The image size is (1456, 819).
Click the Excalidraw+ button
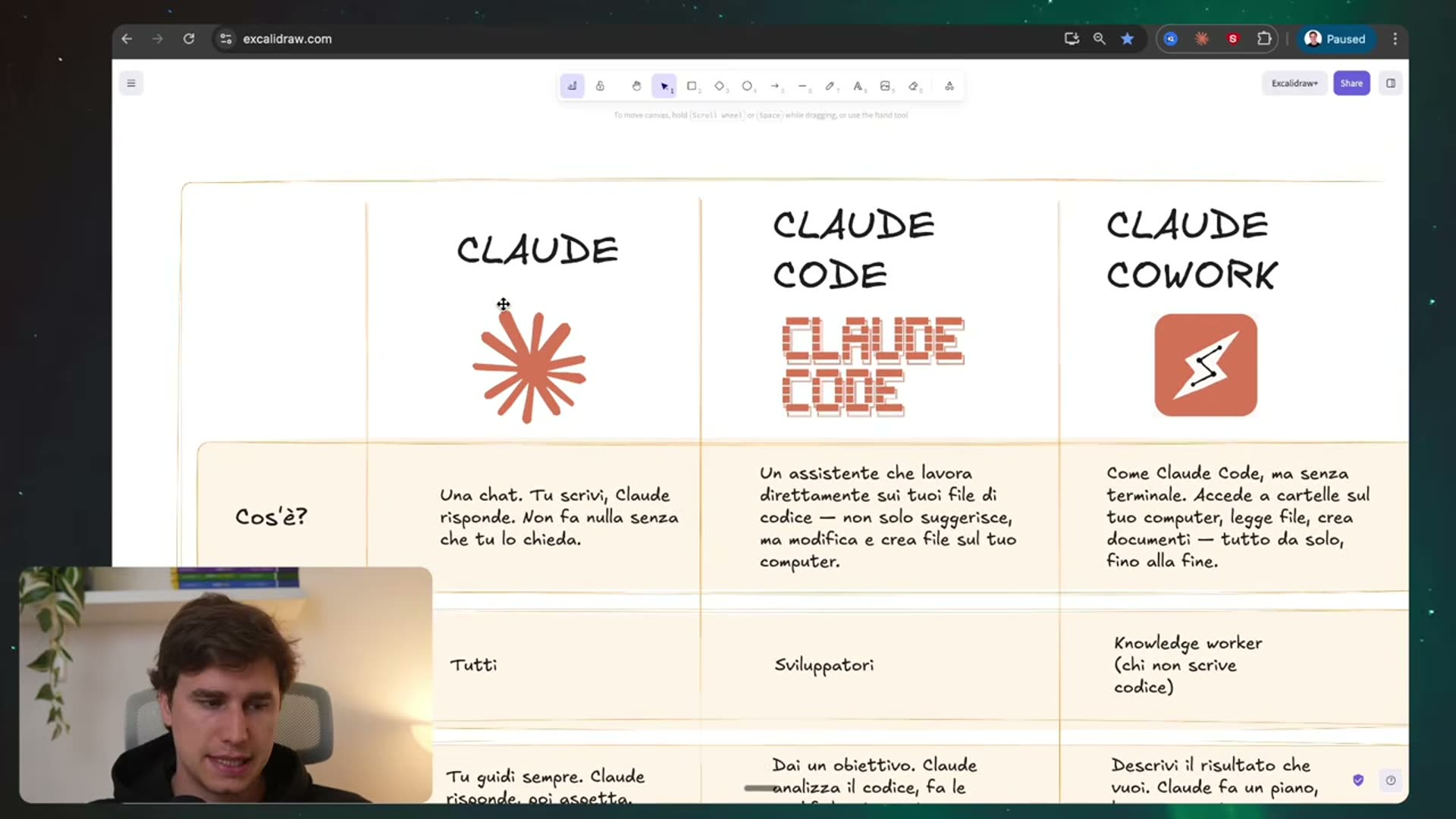(1294, 83)
